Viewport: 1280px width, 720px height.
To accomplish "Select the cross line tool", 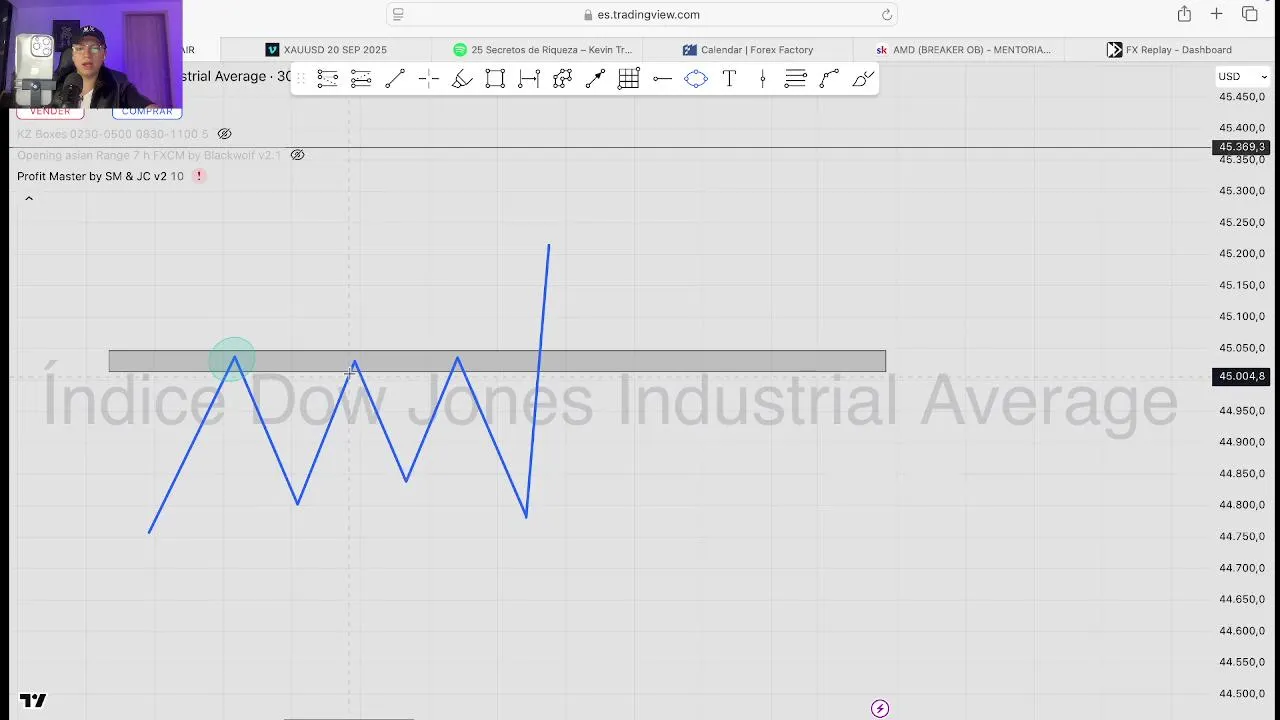I will [428, 78].
